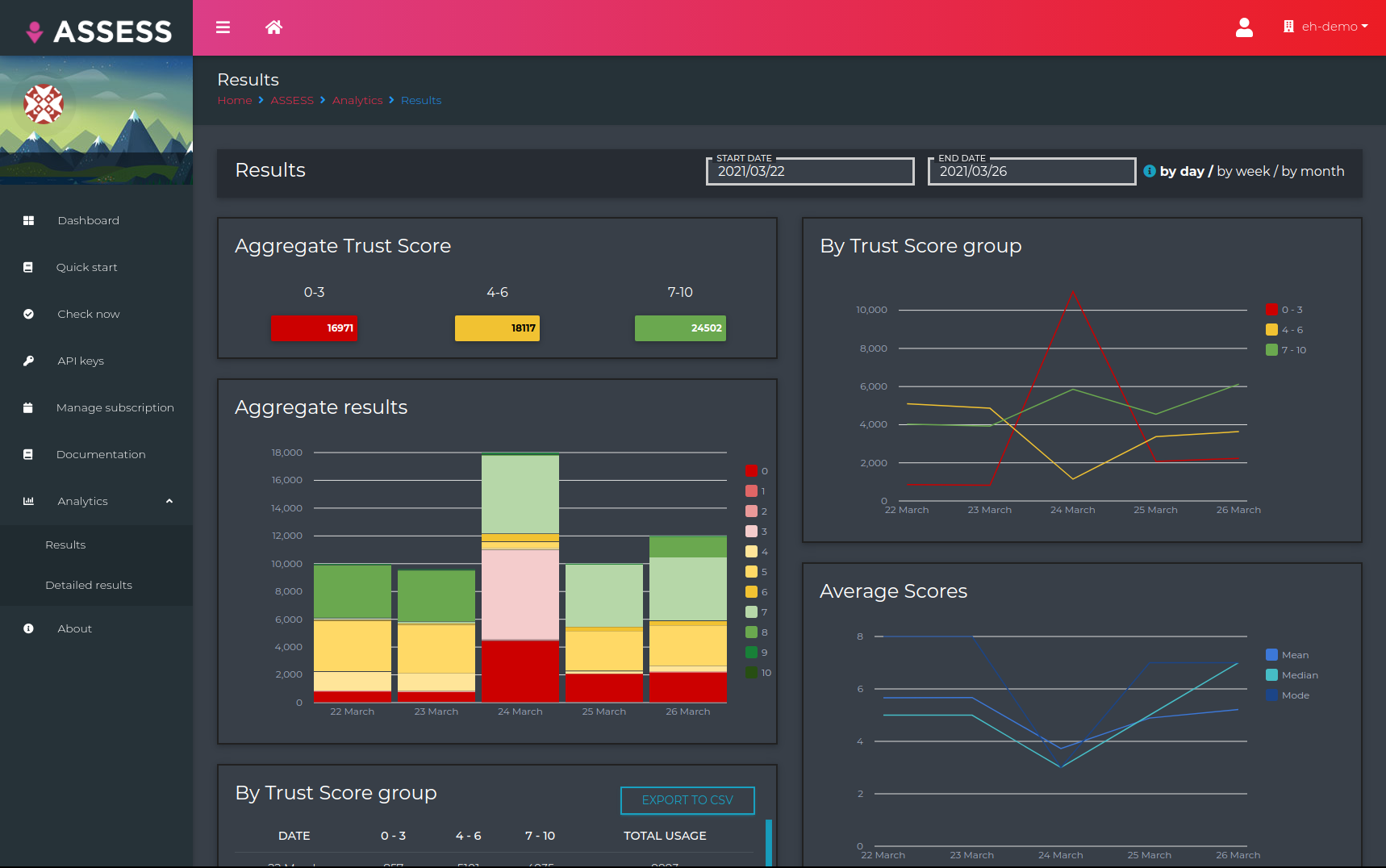
Task: Toggle 4 - 6 series in line chart legend
Action: click(x=1284, y=330)
